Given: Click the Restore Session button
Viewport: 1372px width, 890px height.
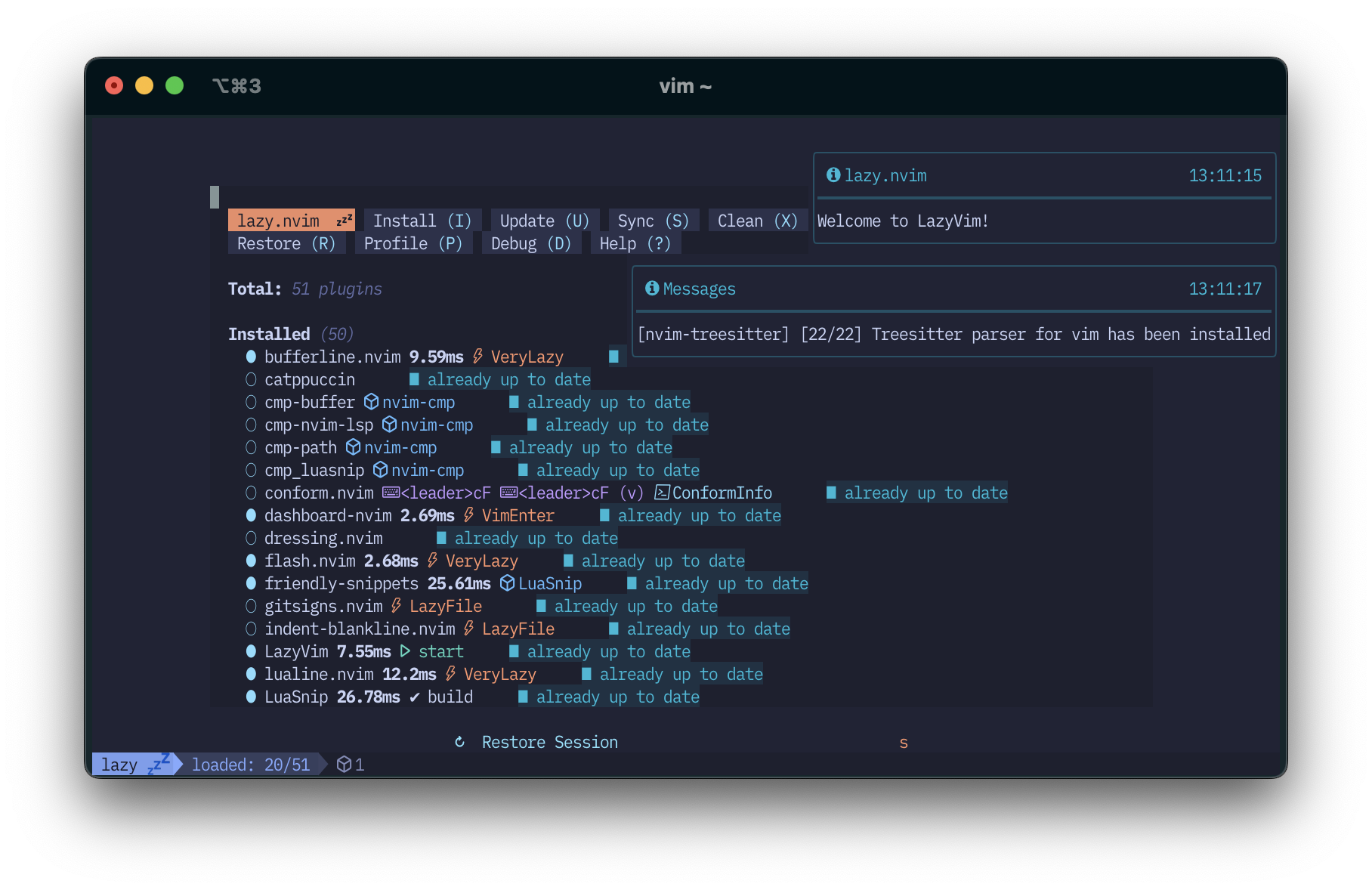Looking at the screenshot, I should click(x=550, y=742).
